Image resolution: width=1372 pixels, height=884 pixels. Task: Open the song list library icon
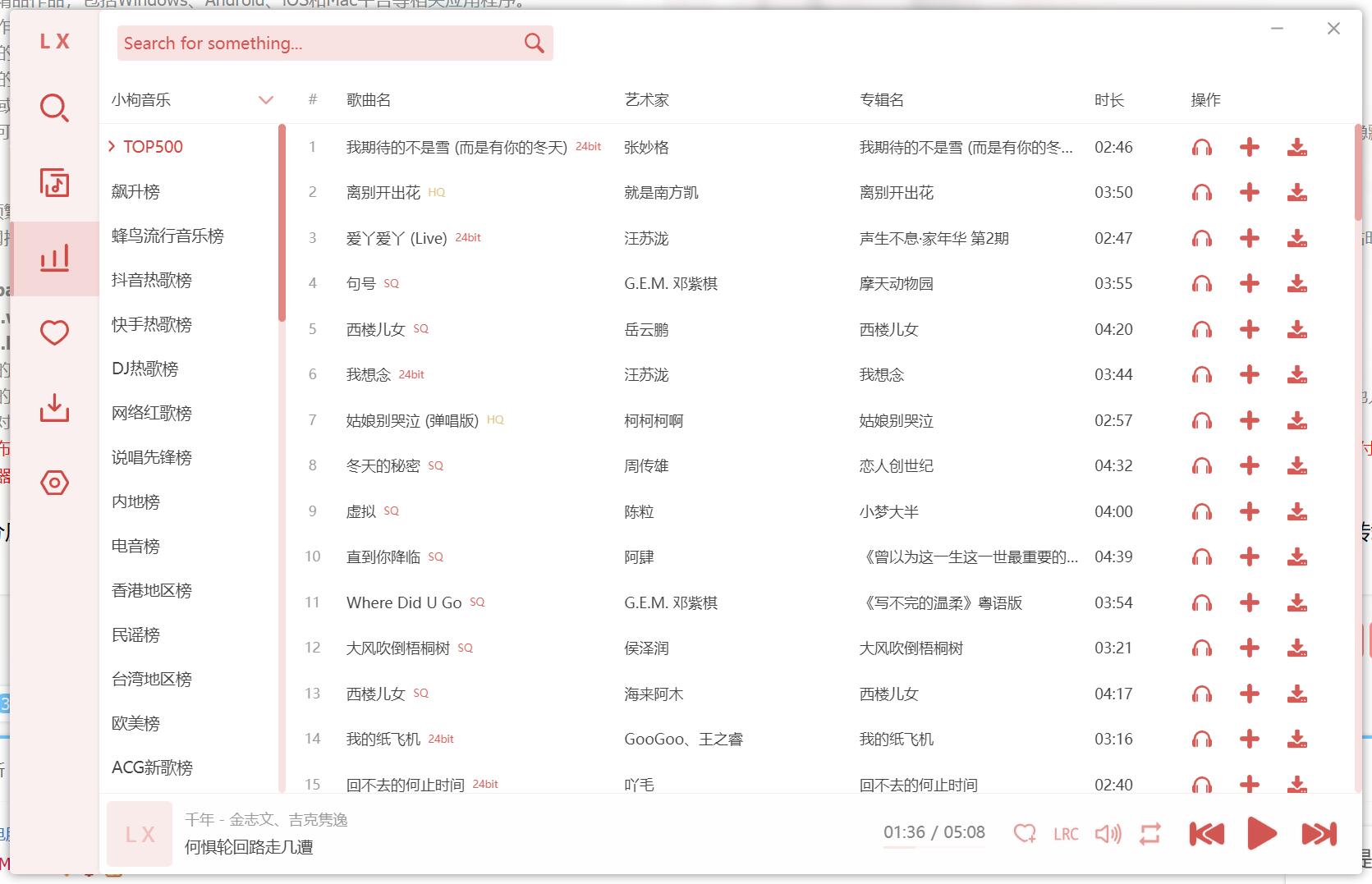click(54, 183)
